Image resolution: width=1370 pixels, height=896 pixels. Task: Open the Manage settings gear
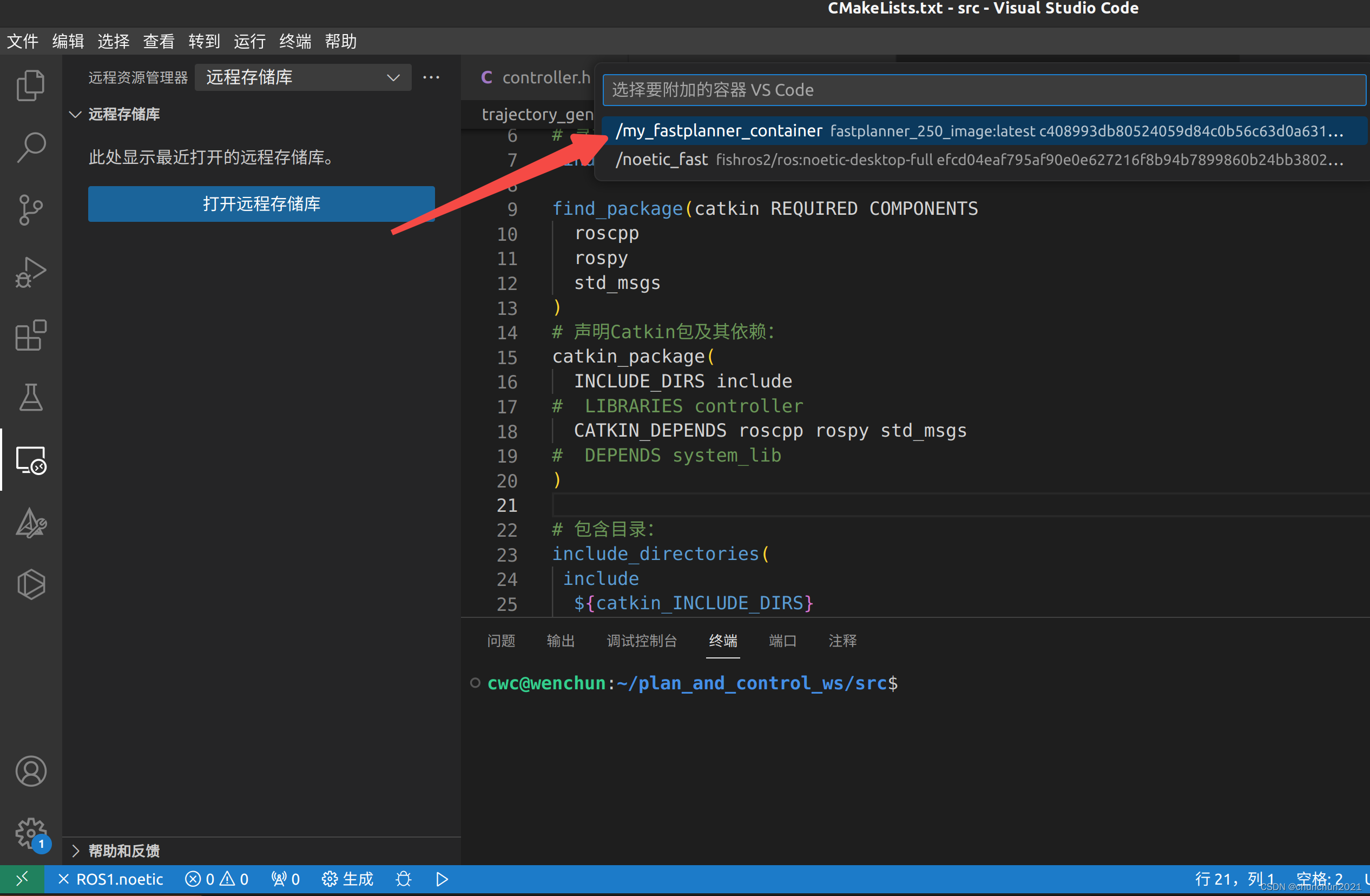[x=30, y=834]
